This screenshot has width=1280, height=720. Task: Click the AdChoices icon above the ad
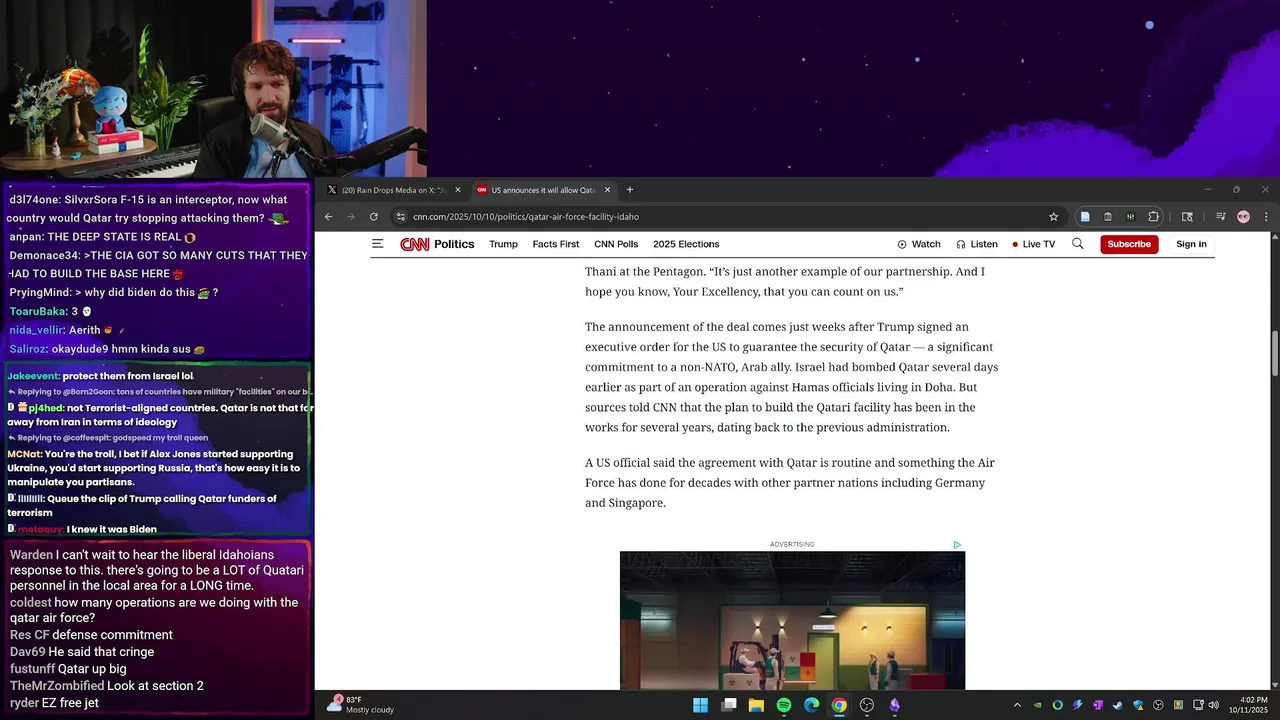pyautogui.click(x=957, y=545)
